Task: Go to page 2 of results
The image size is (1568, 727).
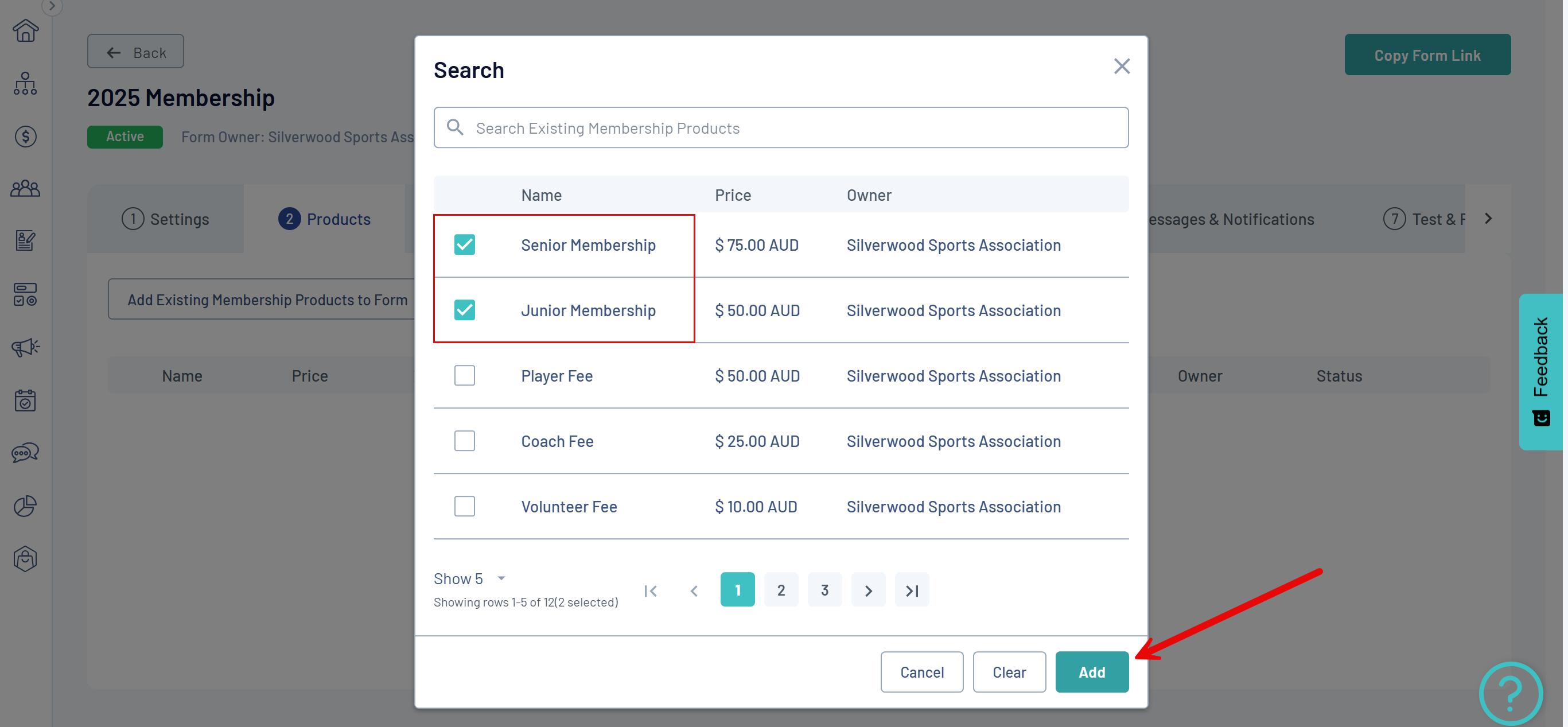Action: (x=781, y=590)
